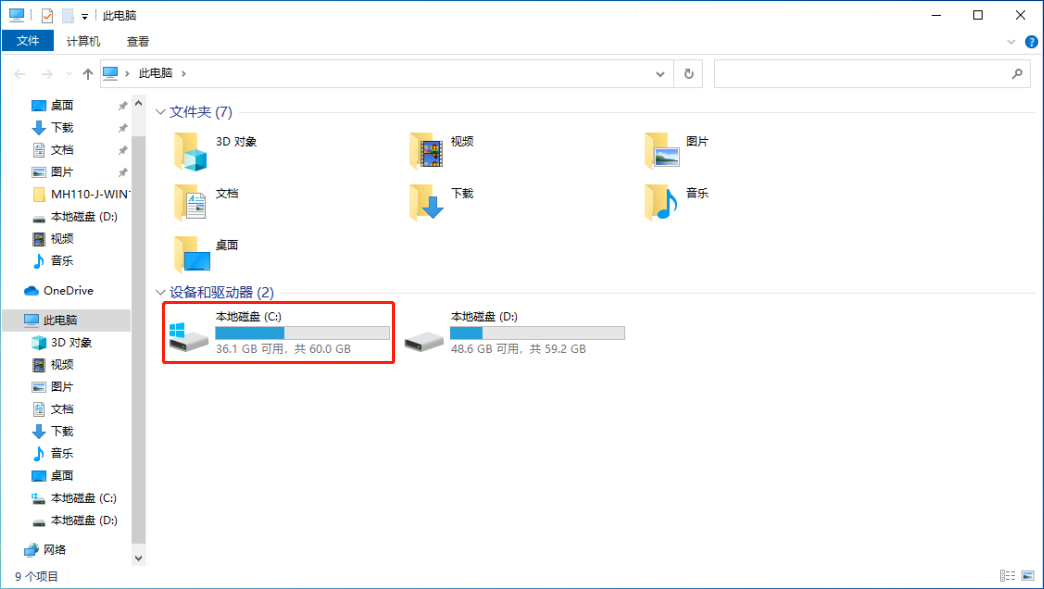Select OneDrive in the navigation pane
This screenshot has height=589, width=1044.
68,291
